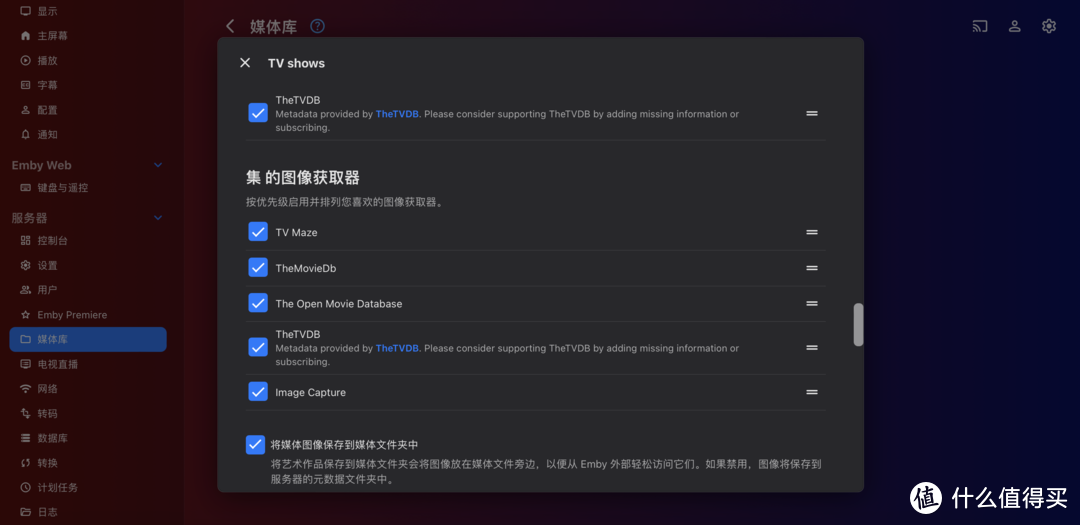Viewport: 1080px width, 525px height.
Task: Uncheck the TV Maze image fetcher
Action: (x=258, y=232)
